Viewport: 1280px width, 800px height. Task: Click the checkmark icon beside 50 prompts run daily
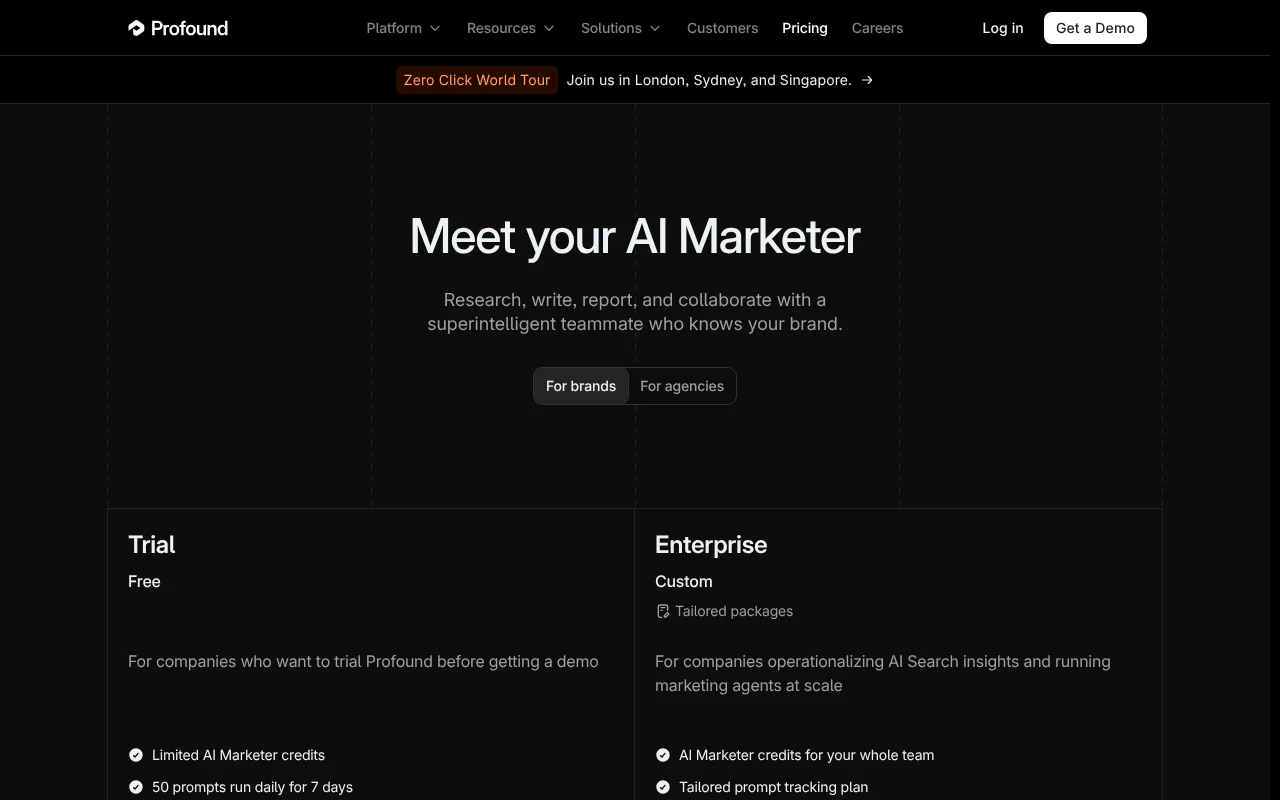point(136,787)
